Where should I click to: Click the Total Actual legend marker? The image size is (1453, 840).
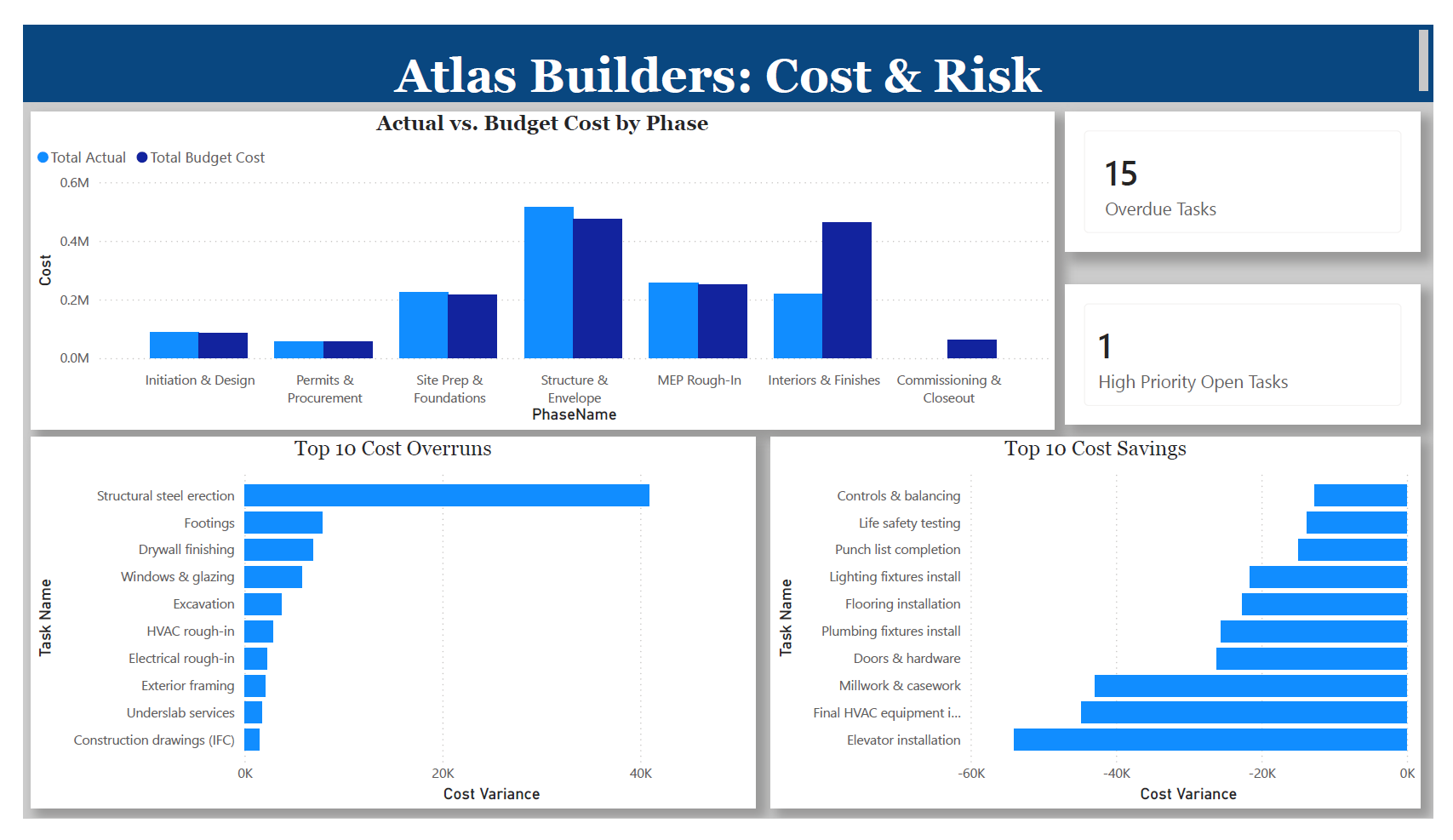click(43, 157)
